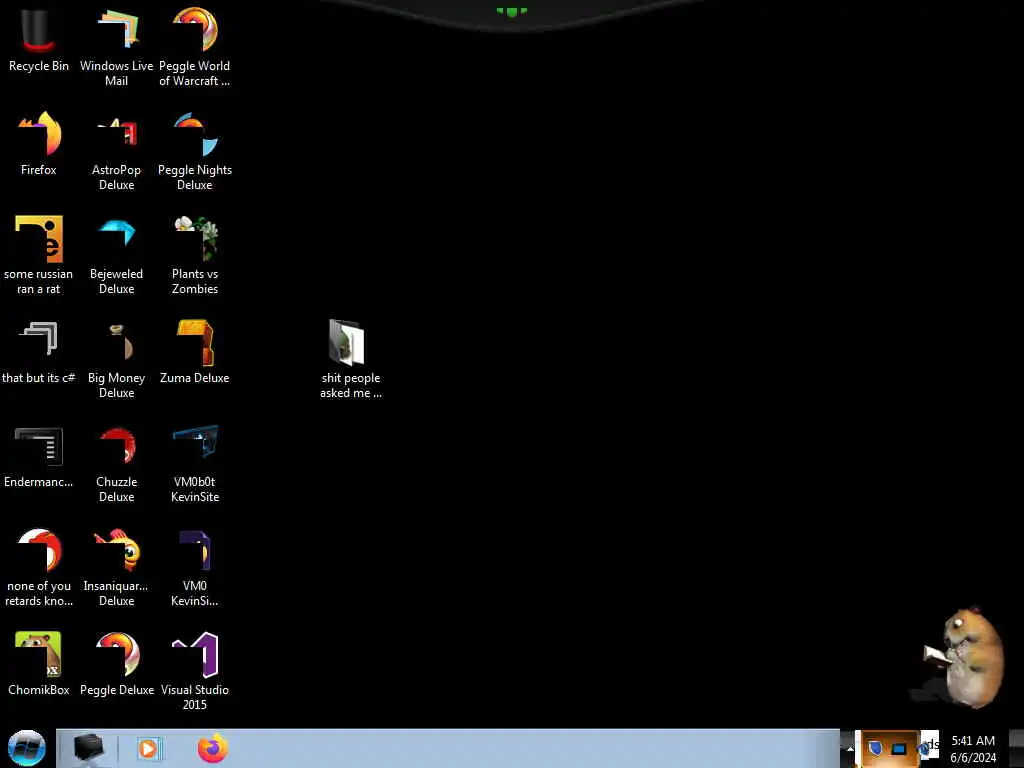This screenshot has width=1024, height=768.
Task: Open the Firefox desktop shortcut
Action: point(39,144)
